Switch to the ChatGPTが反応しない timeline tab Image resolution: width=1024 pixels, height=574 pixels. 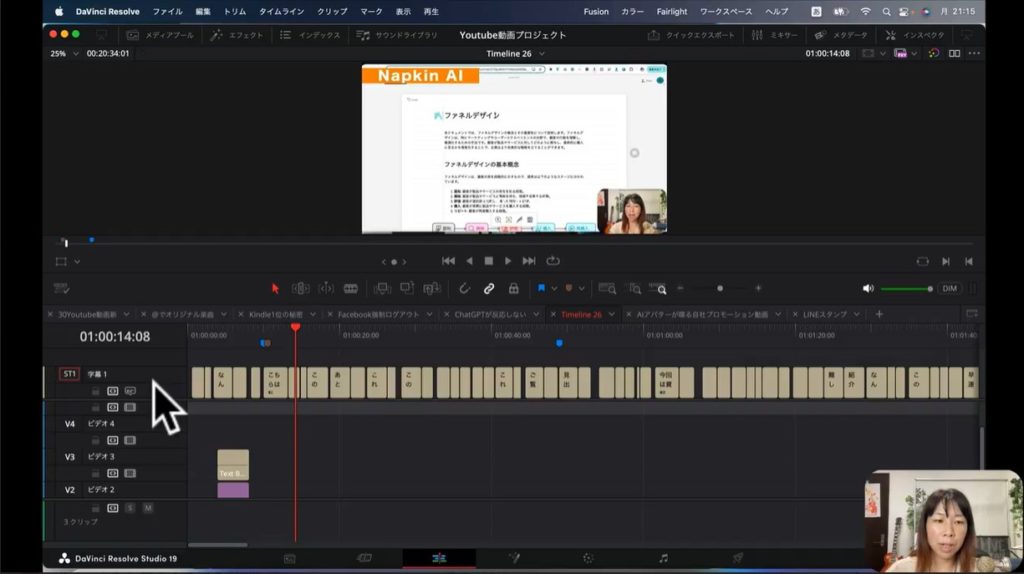click(x=489, y=314)
